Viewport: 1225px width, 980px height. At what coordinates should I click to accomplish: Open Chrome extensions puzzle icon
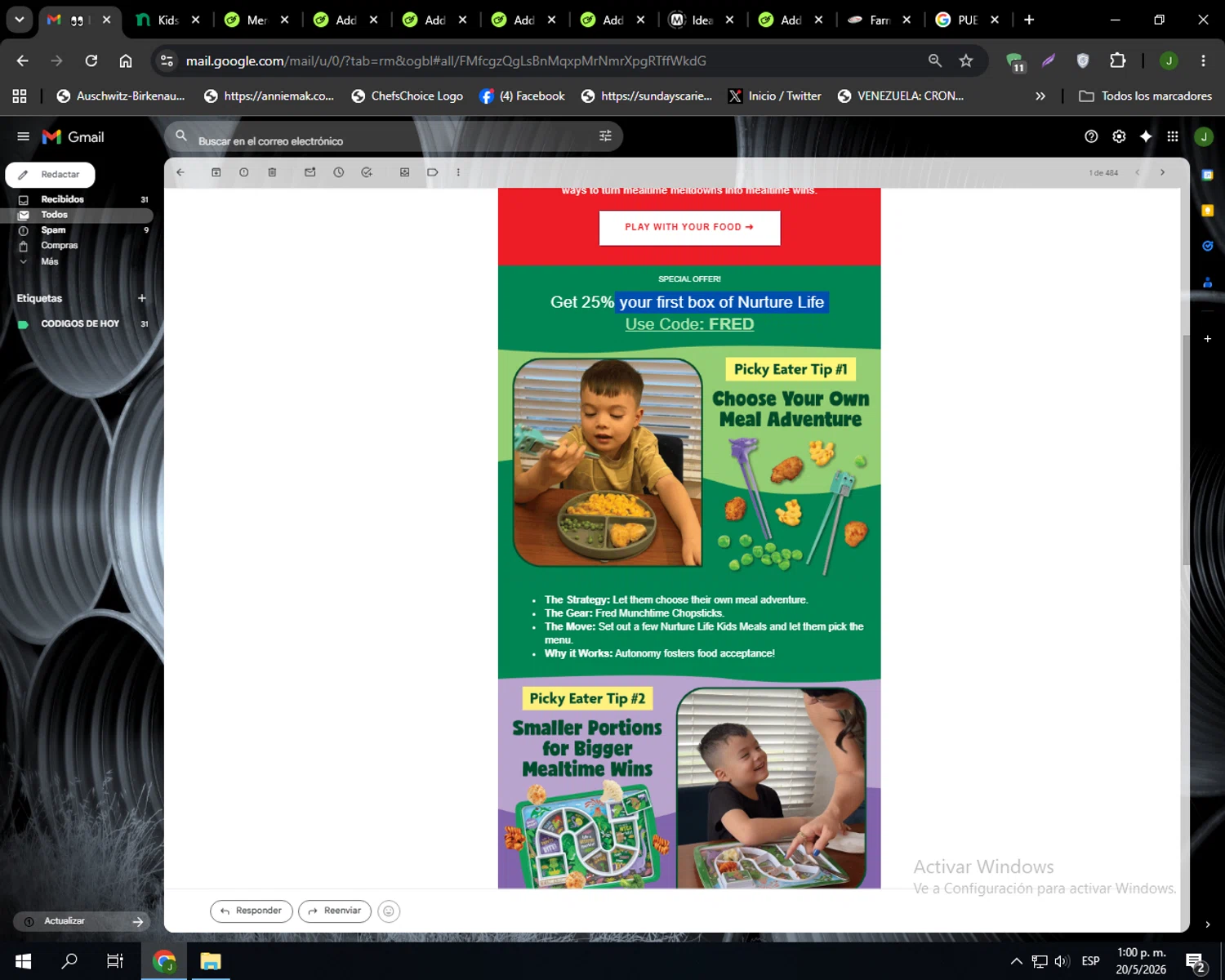coord(1117,60)
